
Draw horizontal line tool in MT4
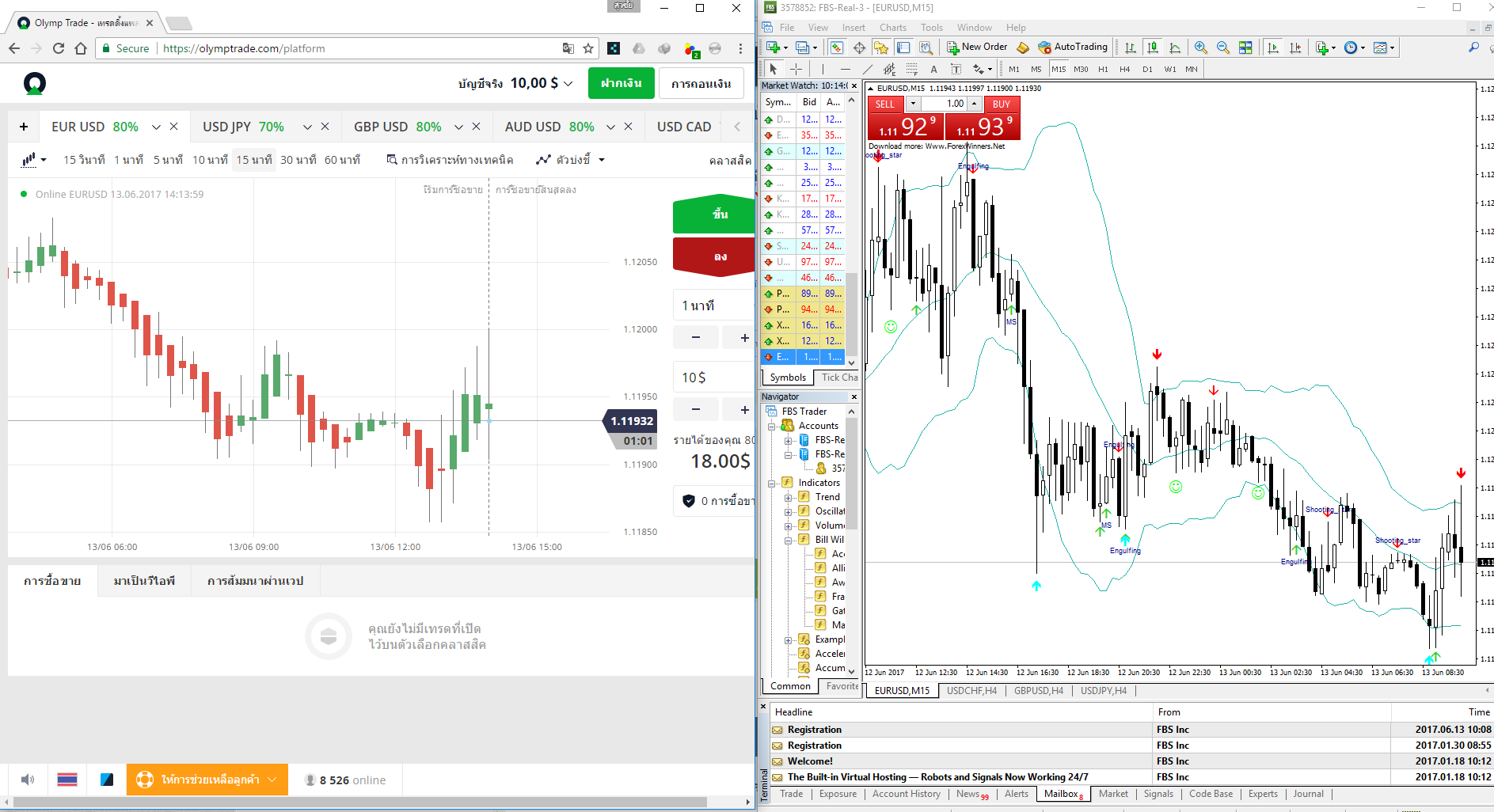pyautogui.click(x=845, y=69)
